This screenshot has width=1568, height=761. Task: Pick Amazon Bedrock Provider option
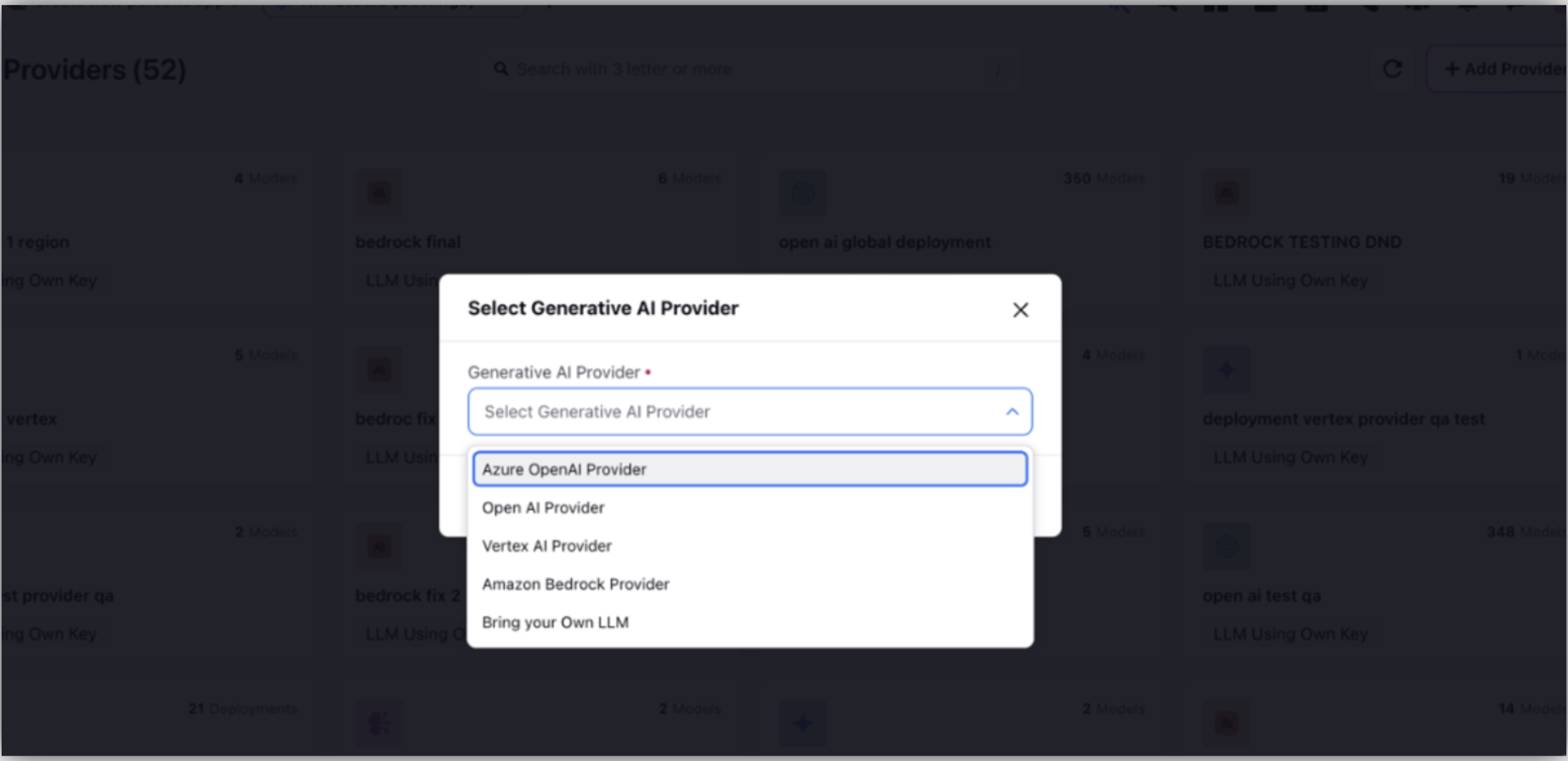pos(750,584)
